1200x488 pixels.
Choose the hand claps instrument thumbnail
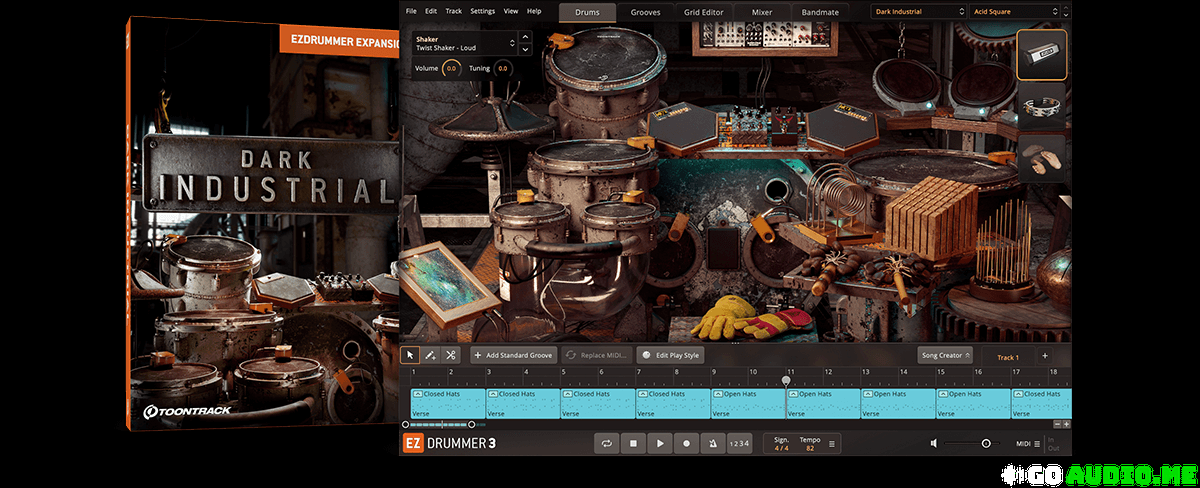coord(1042,160)
